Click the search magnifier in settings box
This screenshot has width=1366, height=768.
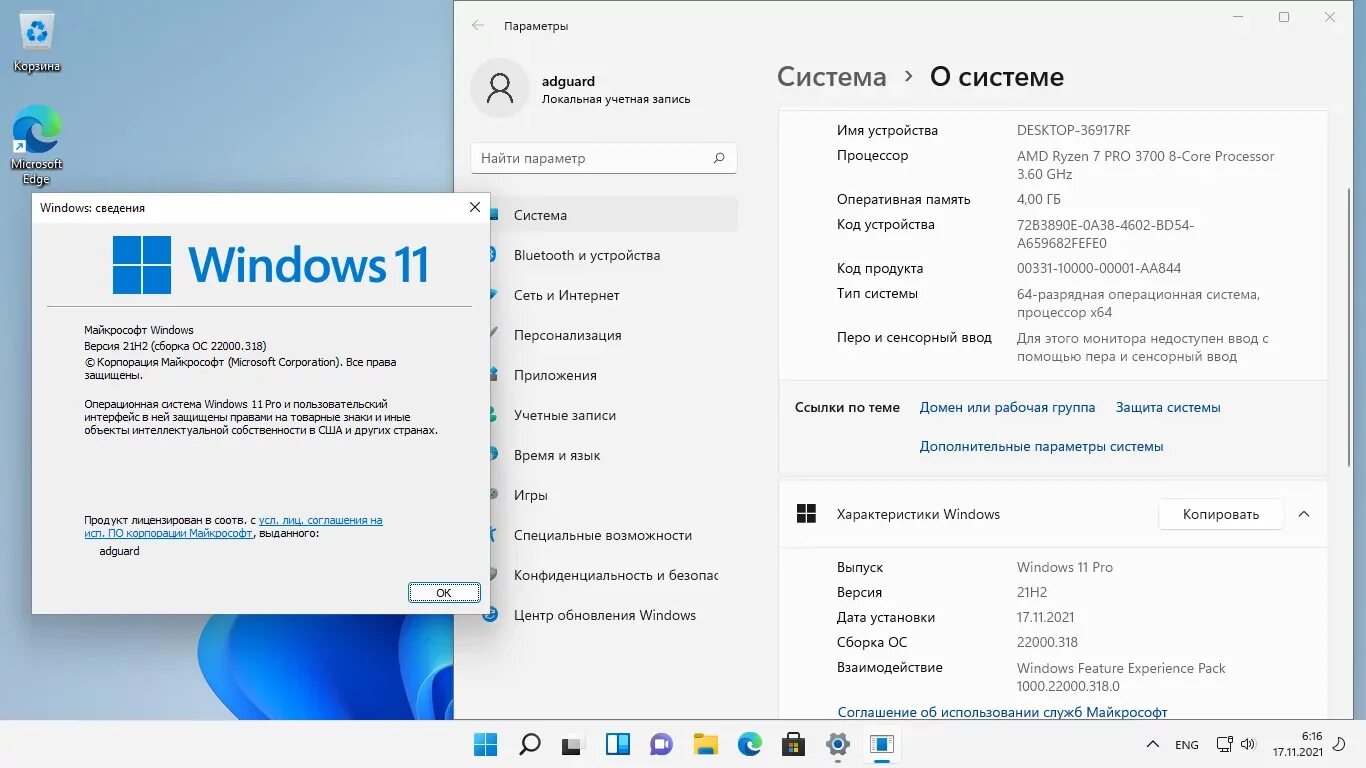(718, 158)
